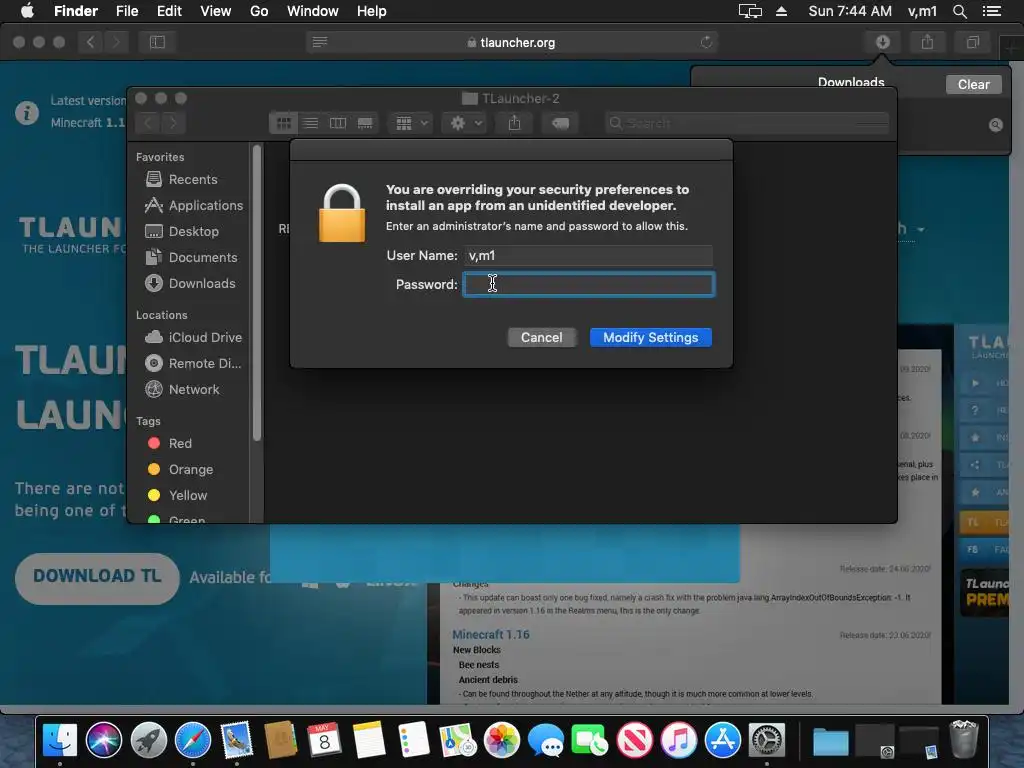Click the tlauncher.org address bar
Screen dimensions: 1024x768
pos(511,42)
